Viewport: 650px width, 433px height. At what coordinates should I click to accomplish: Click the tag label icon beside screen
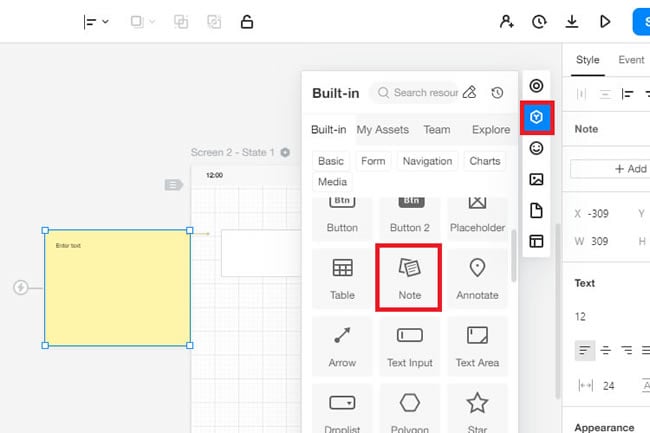click(173, 184)
